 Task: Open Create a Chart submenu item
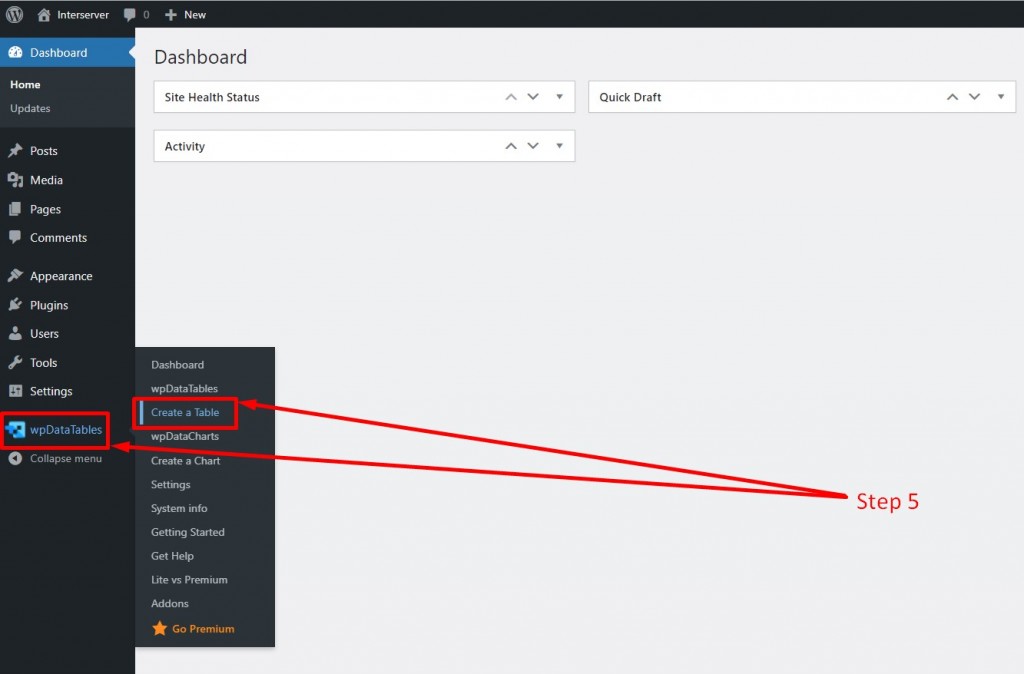tap(185, 460)
